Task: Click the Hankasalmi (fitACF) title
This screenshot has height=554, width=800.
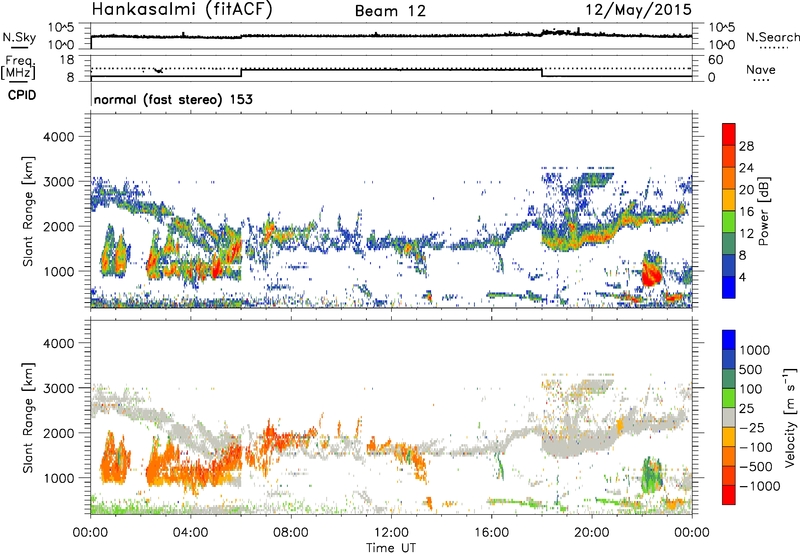Action: (x=182, y=10)
